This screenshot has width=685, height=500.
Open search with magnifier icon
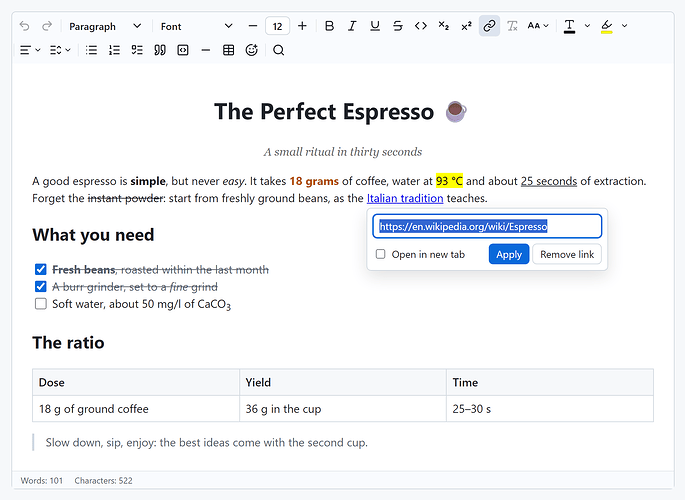(278, 50)
